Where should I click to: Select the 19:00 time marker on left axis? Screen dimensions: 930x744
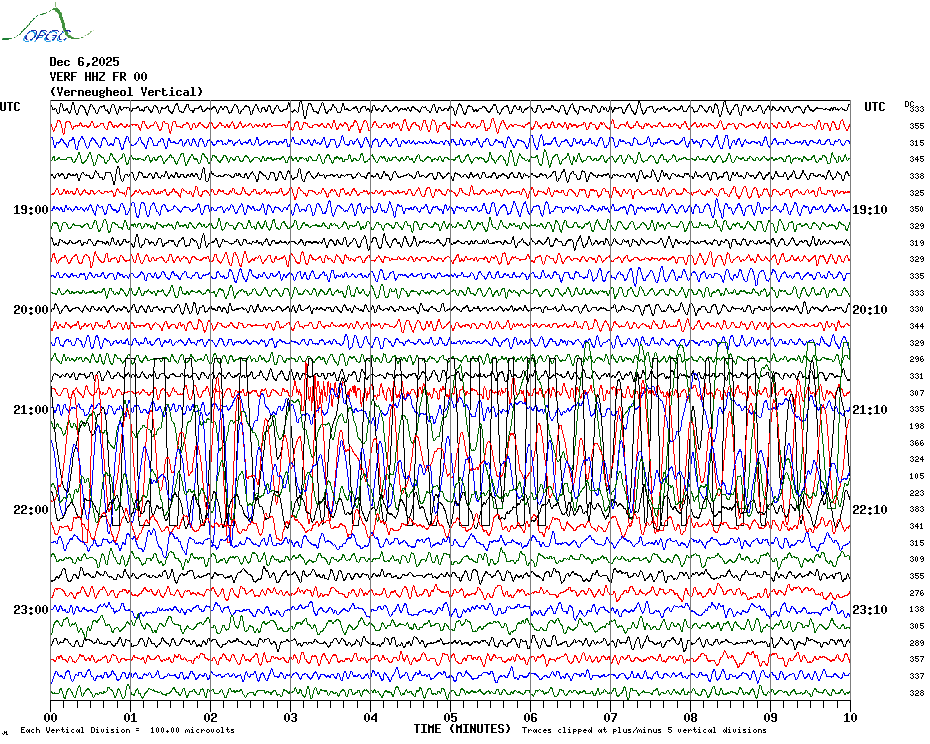[x=30, y=210]
